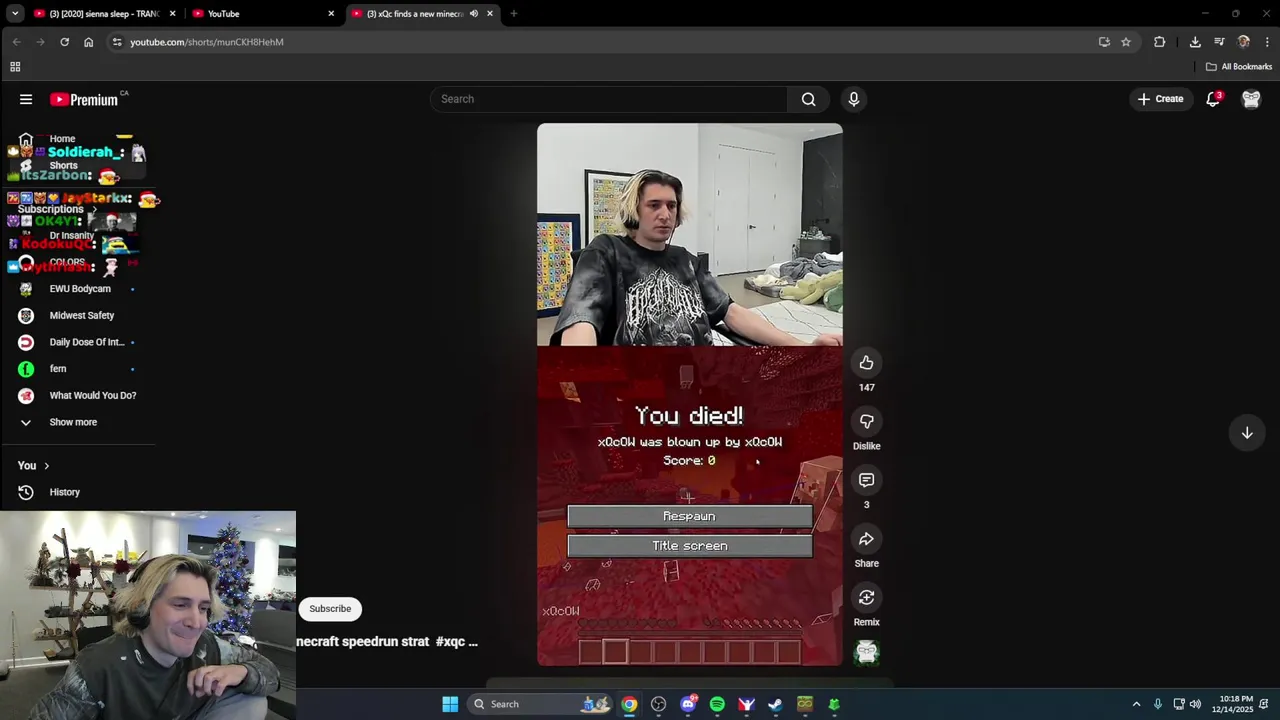
Task: Reload the browser page
Action: tap(64, 42)
